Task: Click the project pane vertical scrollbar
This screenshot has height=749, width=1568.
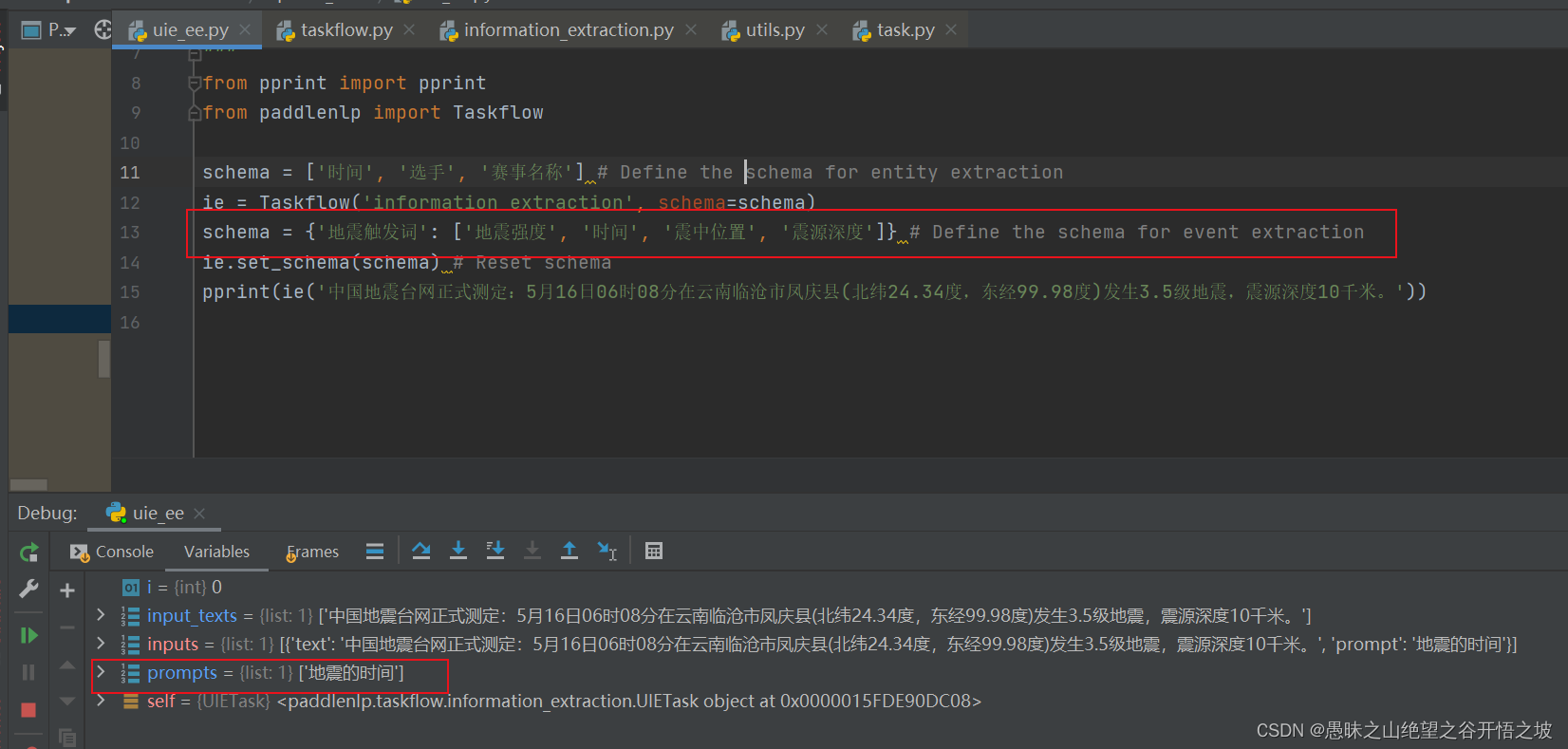Action: click(104, 358)
